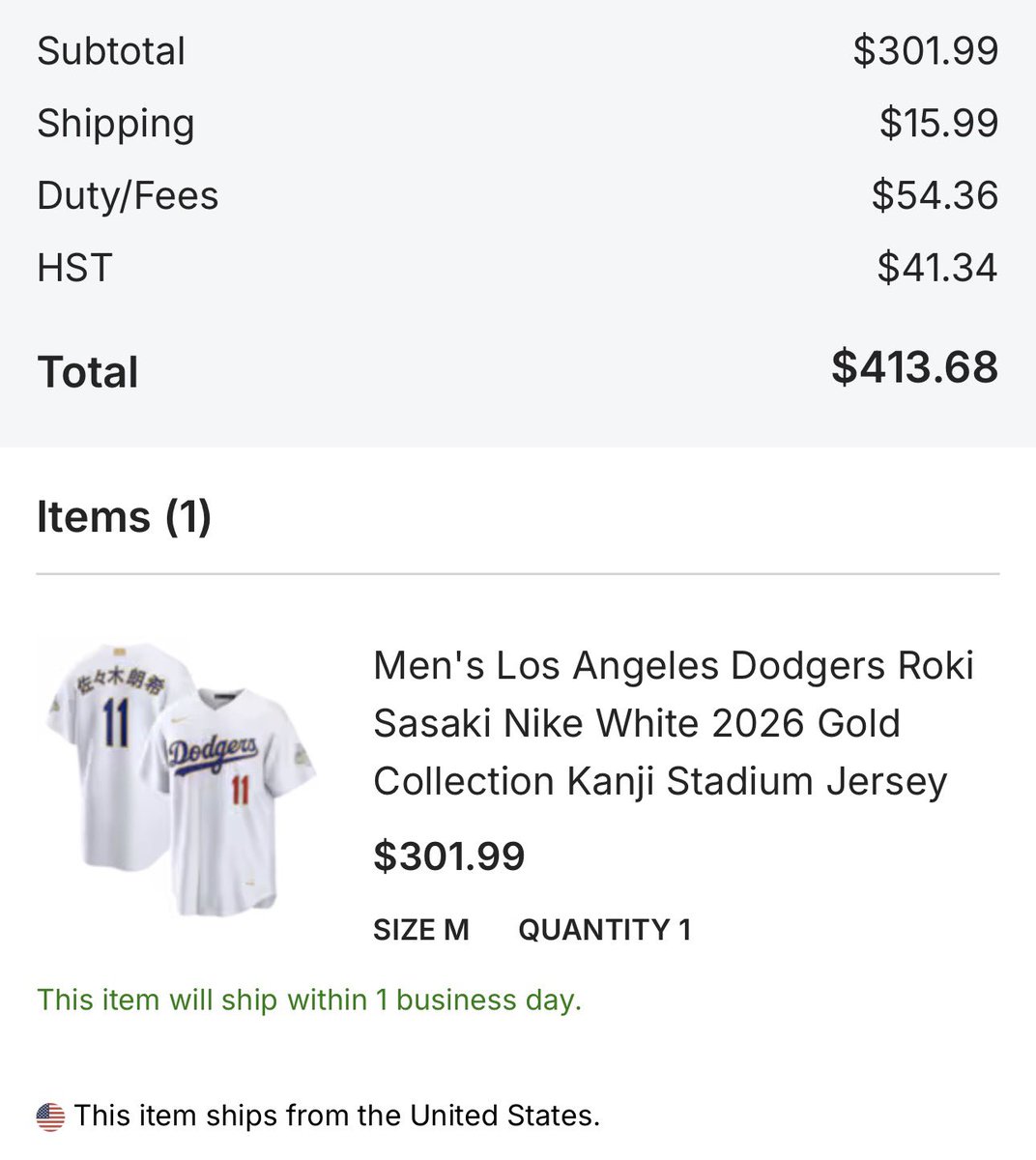Click the HST label
Viewport: 1036px width, 1160px height.
pos(74,268)
